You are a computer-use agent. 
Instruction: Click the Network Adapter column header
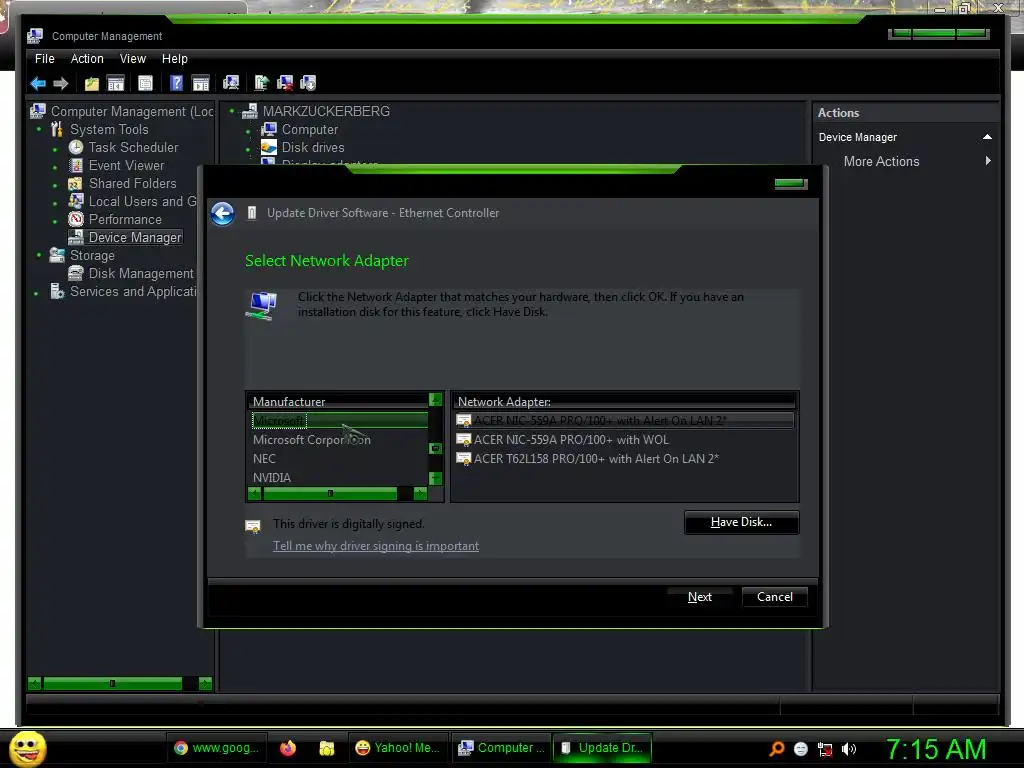[624, 402]
